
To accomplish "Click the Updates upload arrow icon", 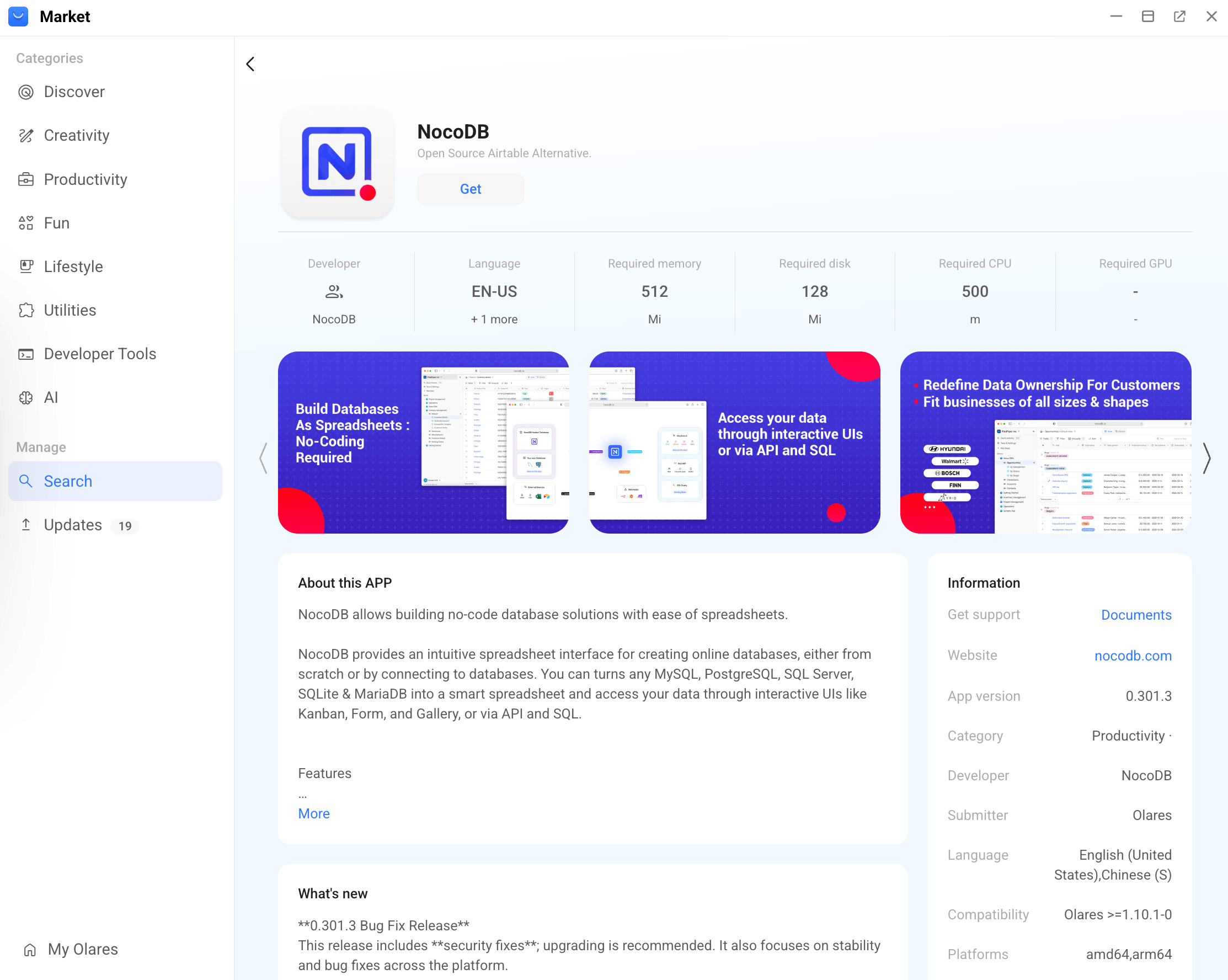I will point(26,525).
